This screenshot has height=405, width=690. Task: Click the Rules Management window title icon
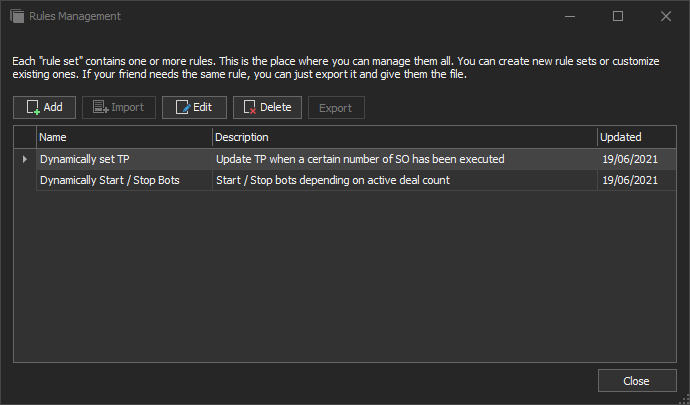17,16
